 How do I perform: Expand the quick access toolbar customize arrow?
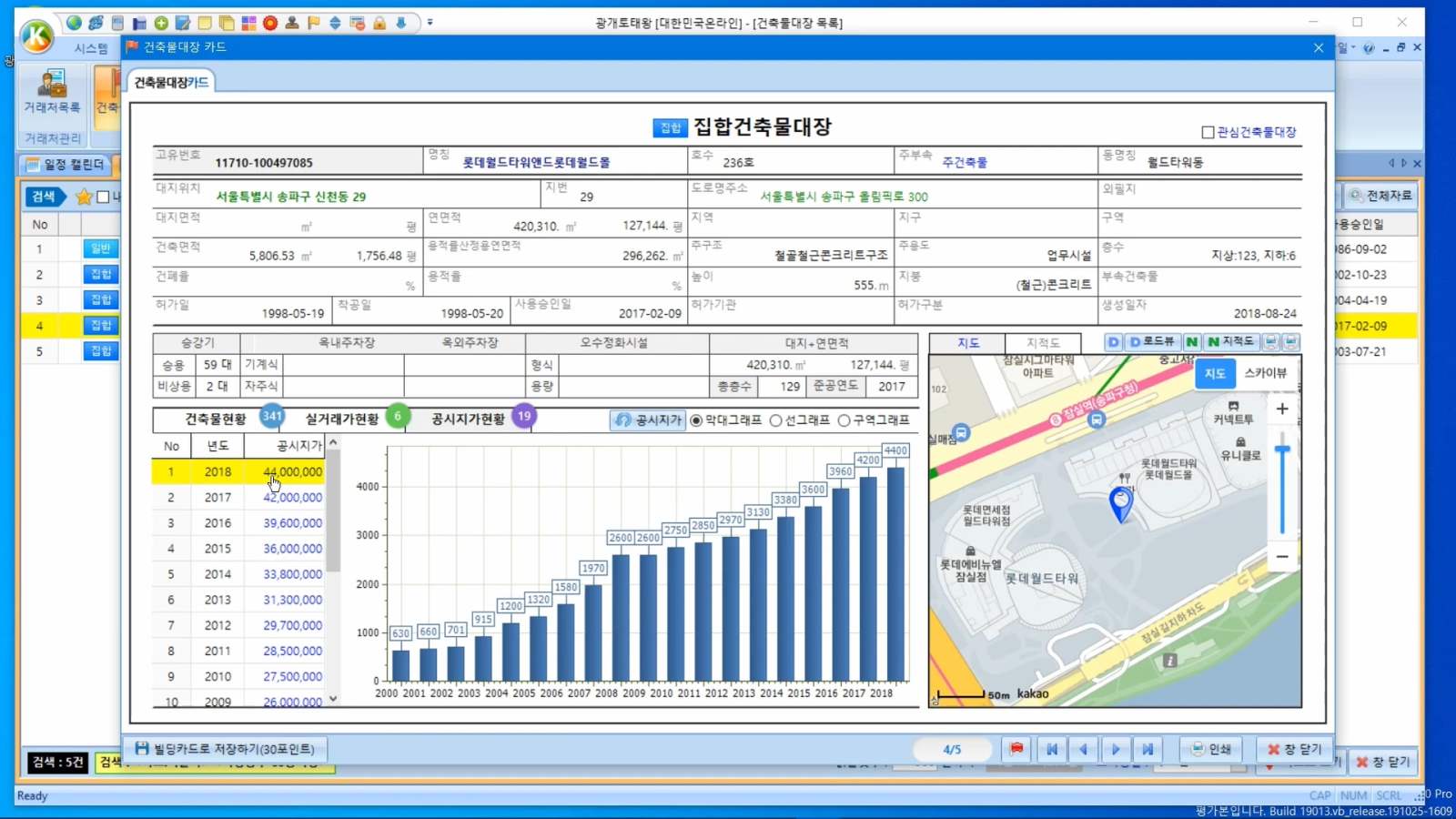click(x=430, y=23)
